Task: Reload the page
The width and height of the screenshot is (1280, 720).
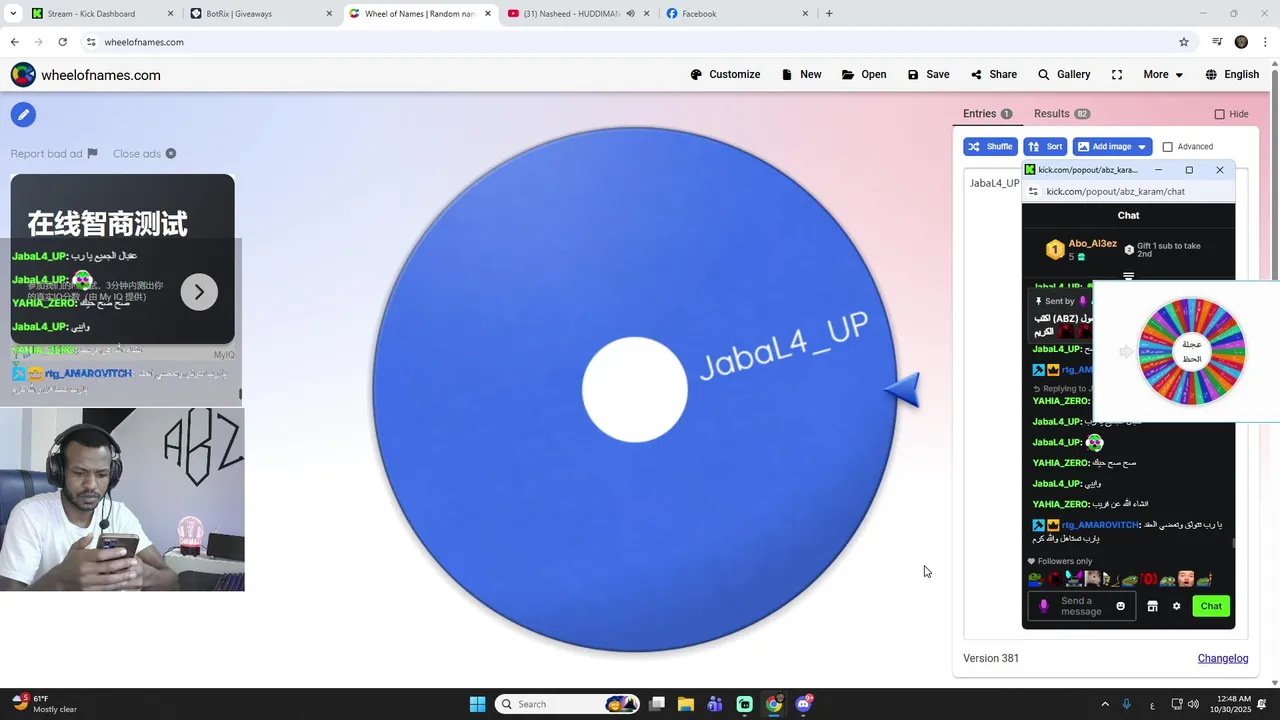Action: click(x=62, y=42)
